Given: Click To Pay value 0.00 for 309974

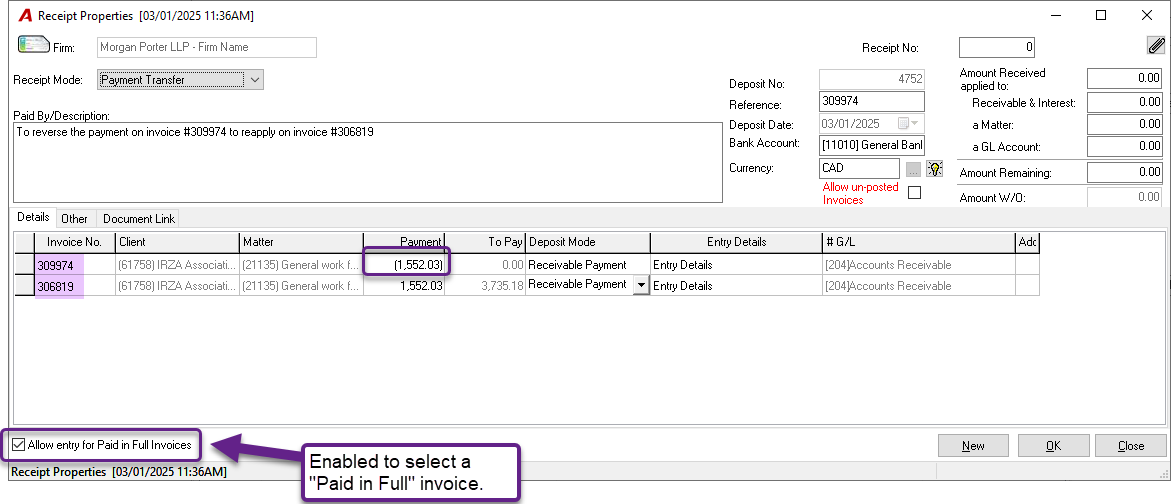Looking at the screenshot, I should (485, 265).
